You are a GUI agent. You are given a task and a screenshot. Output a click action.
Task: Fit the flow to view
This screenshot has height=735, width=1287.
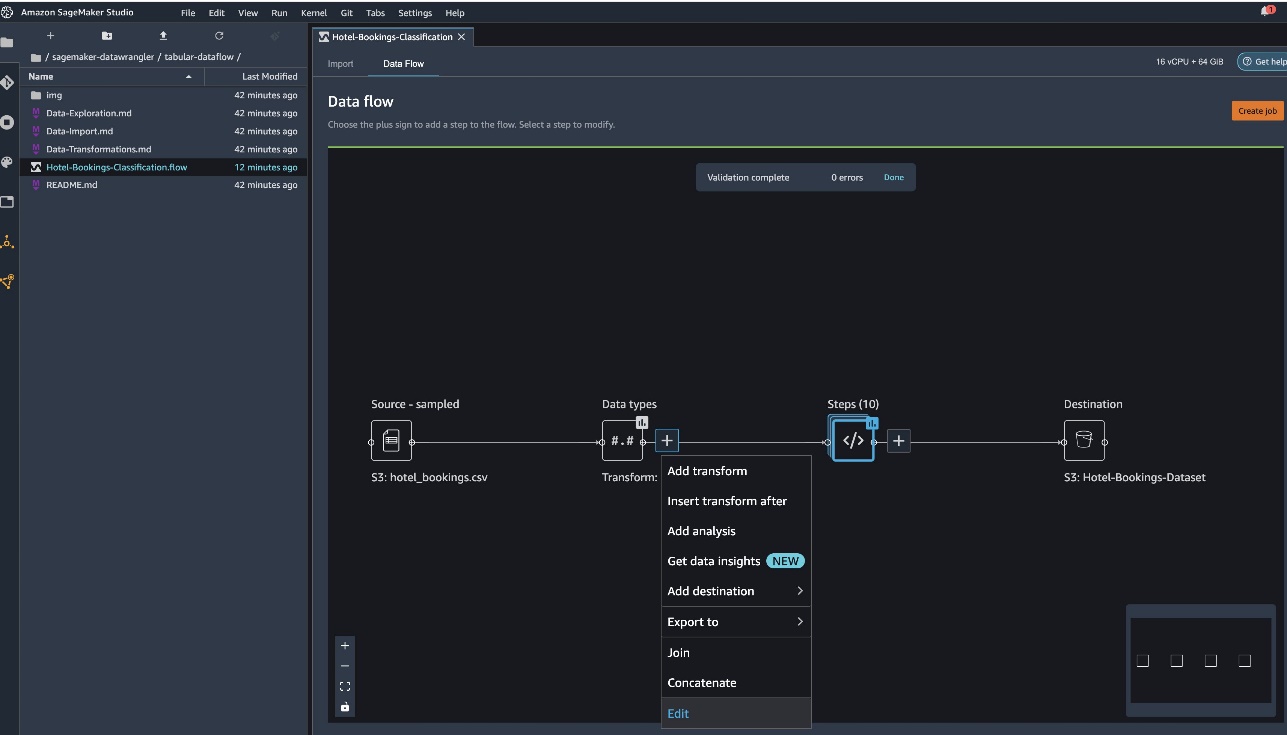point(345,686)
